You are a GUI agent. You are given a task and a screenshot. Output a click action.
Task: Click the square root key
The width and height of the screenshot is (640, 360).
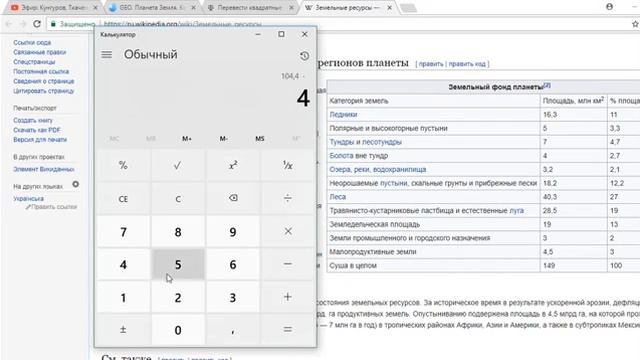178,165
